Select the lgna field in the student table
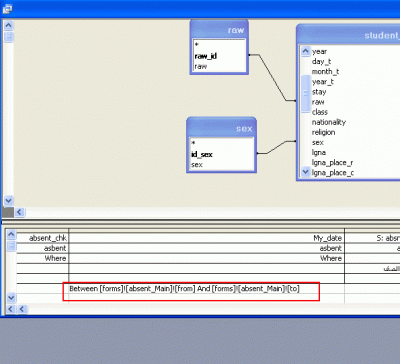400x364 pixels. 319,152
